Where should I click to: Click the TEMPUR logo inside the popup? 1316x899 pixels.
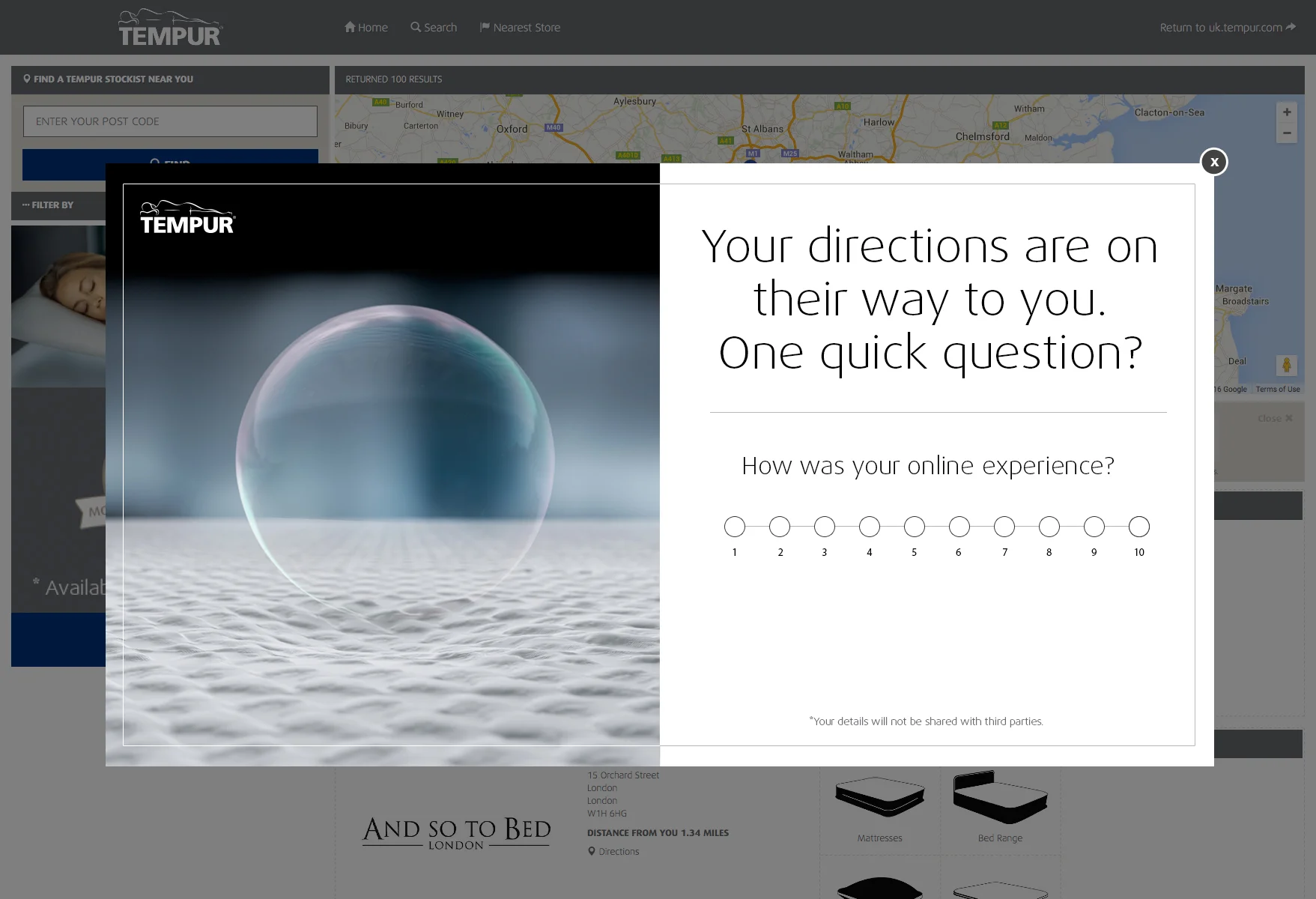pyautogui.click(x=187, y=218)
